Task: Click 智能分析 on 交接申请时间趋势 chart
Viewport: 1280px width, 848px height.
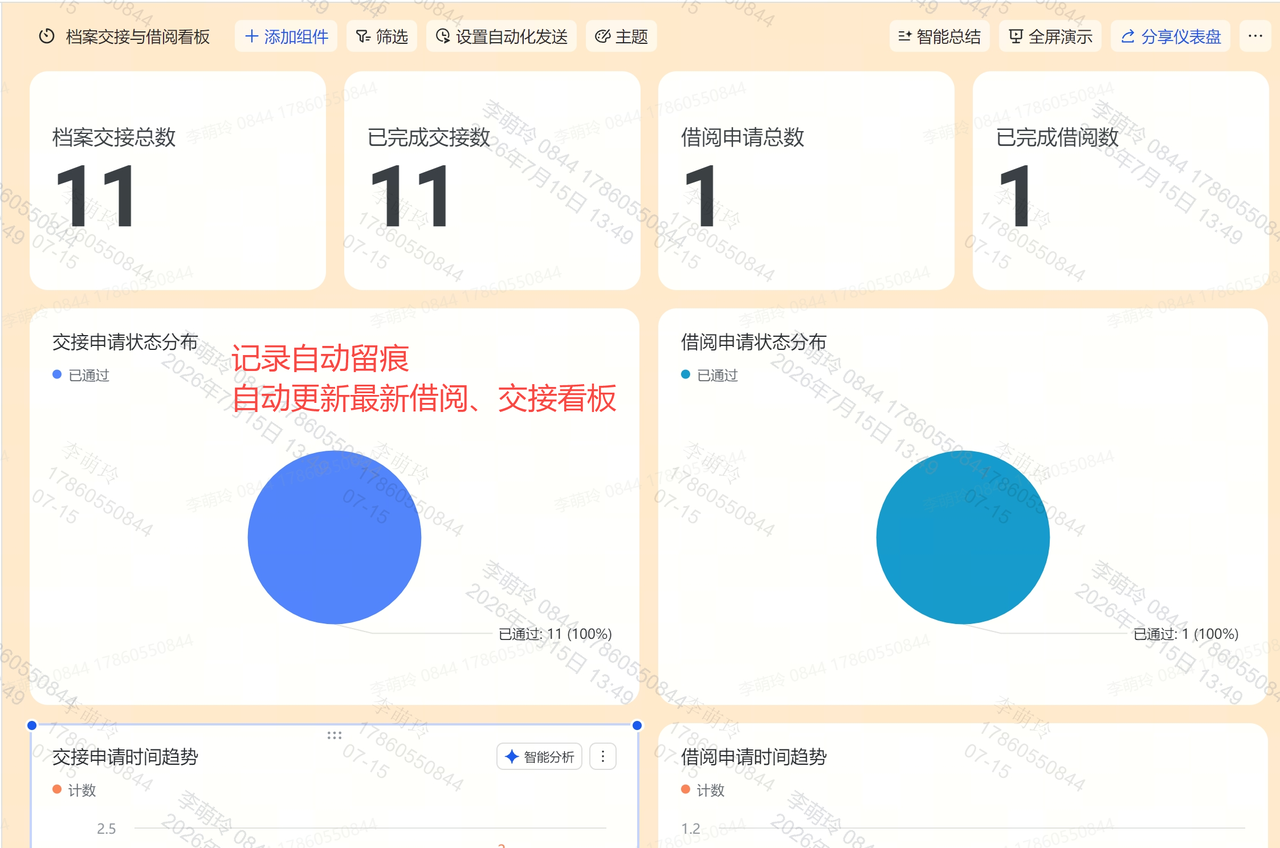Action: 539,757
